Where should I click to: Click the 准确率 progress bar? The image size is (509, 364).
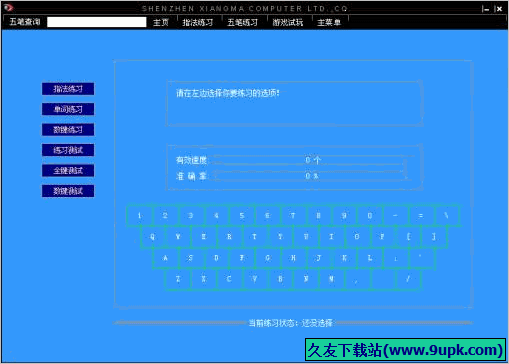(x=309, y=176)
